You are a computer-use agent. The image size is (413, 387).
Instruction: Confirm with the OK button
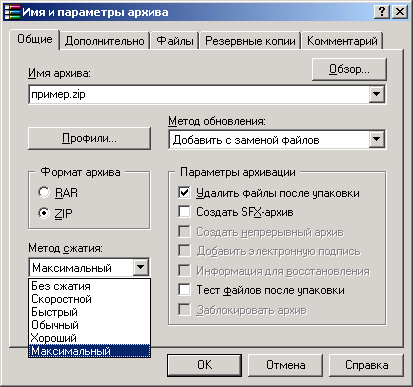pos(204,365)
